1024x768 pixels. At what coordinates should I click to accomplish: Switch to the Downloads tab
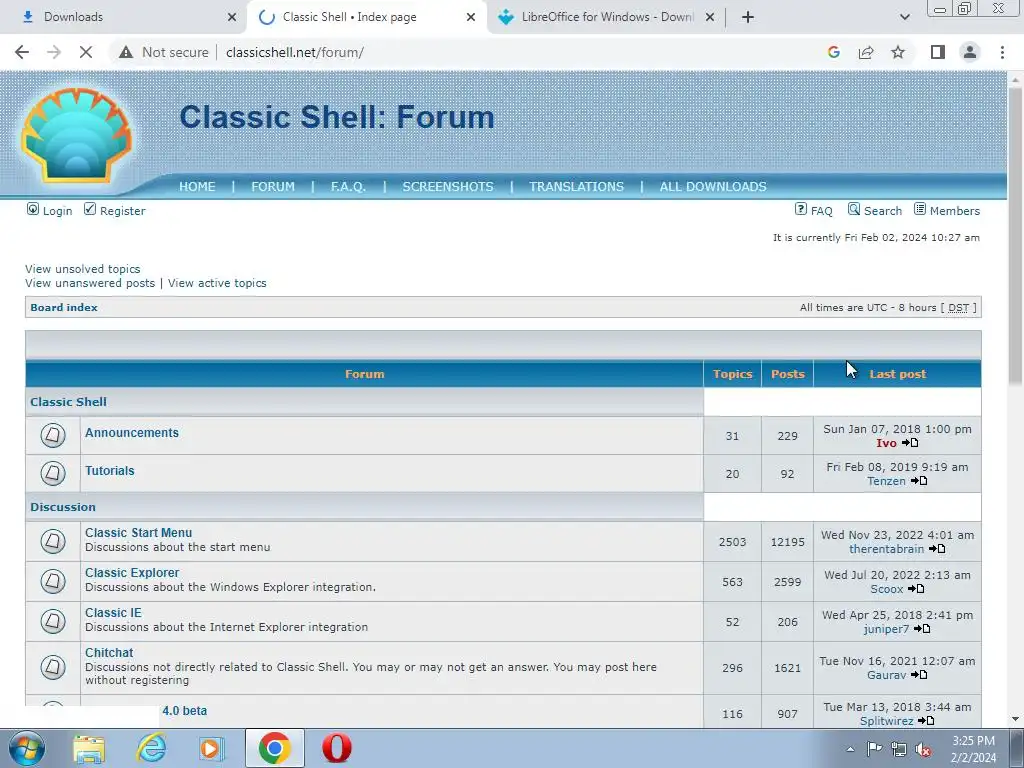[124, 17]
